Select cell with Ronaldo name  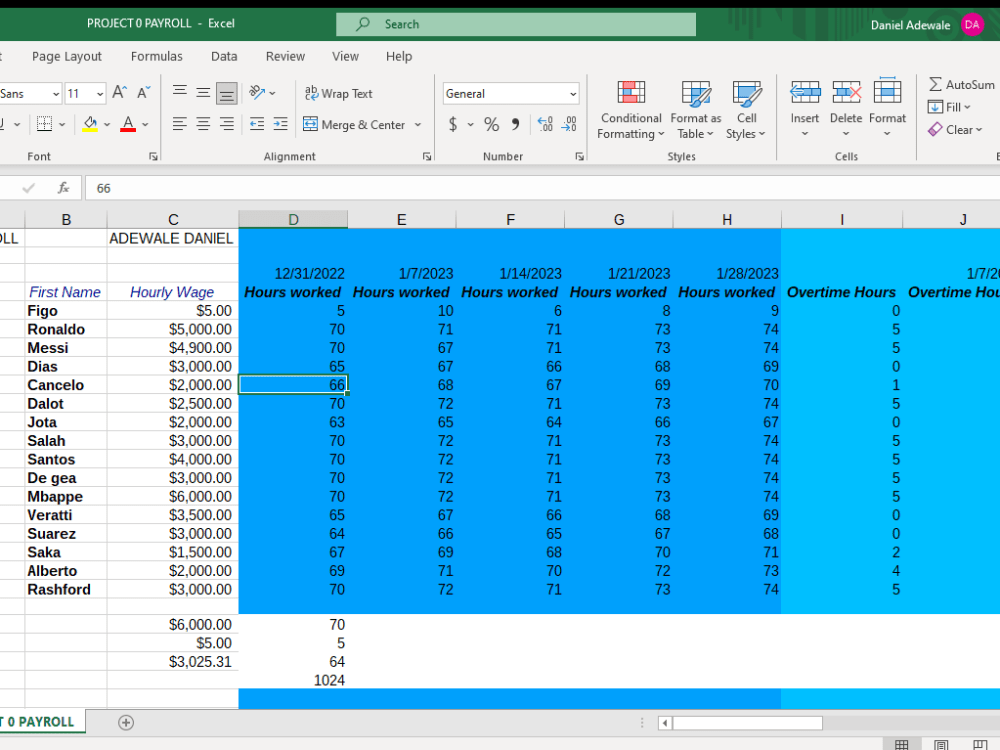pos(66,329)
